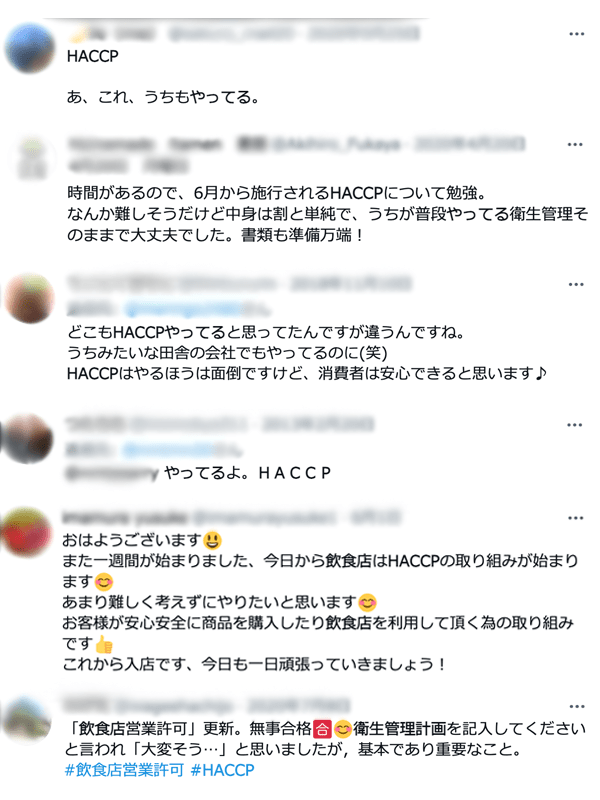Click blurred blue reply mention above やってるよ
The width and height of the screenshot is (600, 800).
[168, 449]
